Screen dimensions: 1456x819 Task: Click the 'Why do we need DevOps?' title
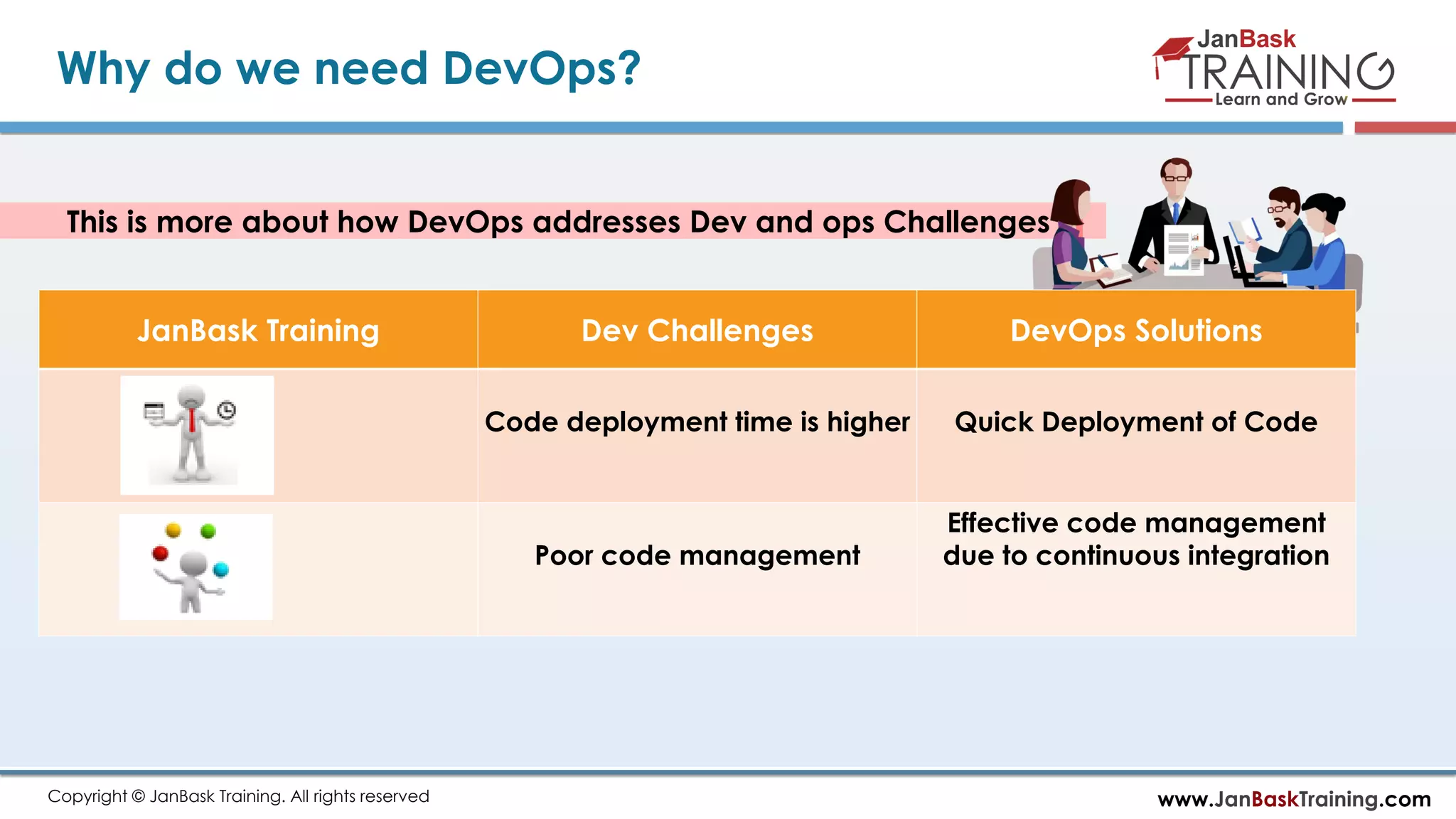pyautogui.click(x=348, y=69)
